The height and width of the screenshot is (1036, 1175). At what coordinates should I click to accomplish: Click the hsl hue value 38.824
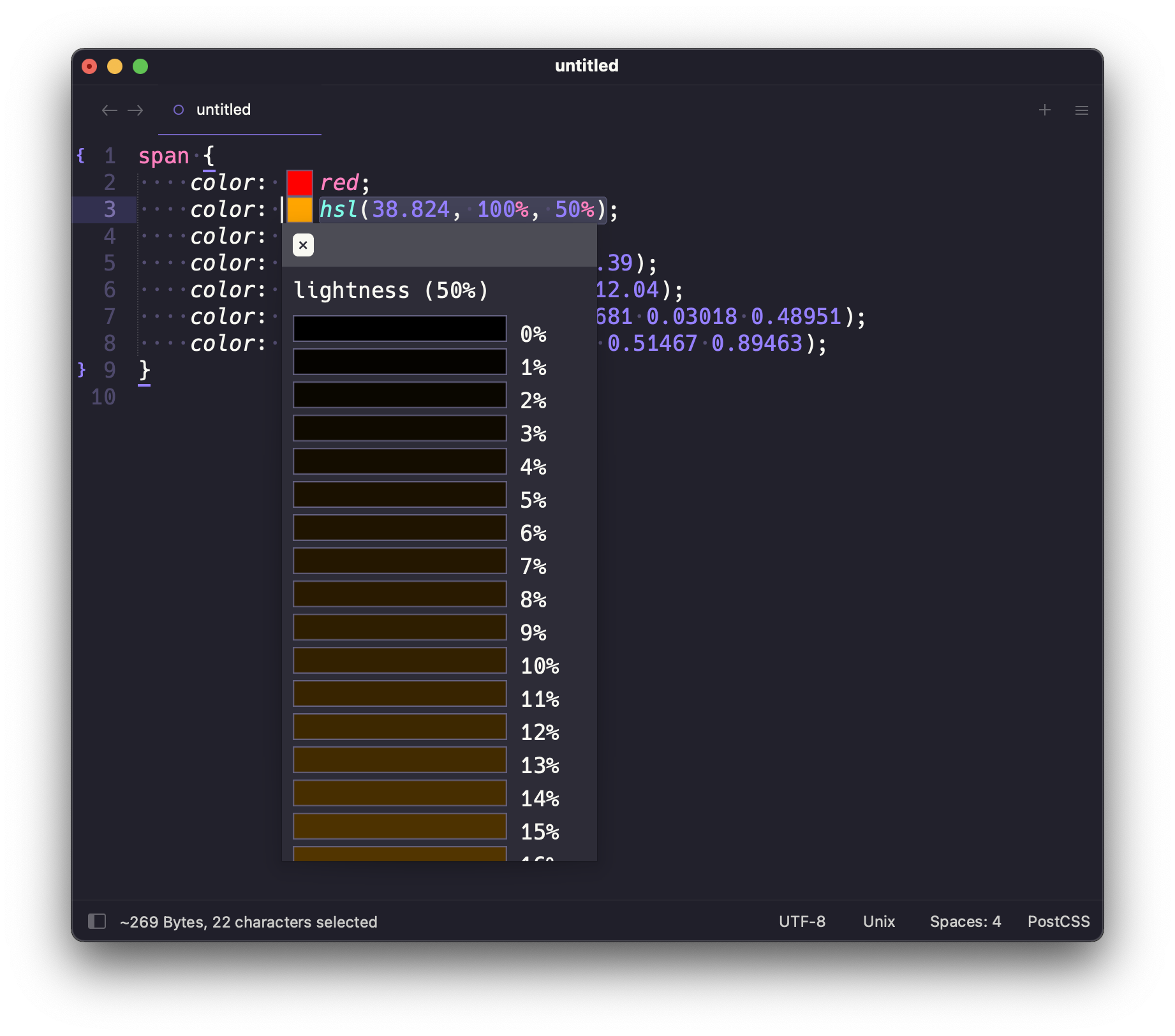click(x=411, y=209)
